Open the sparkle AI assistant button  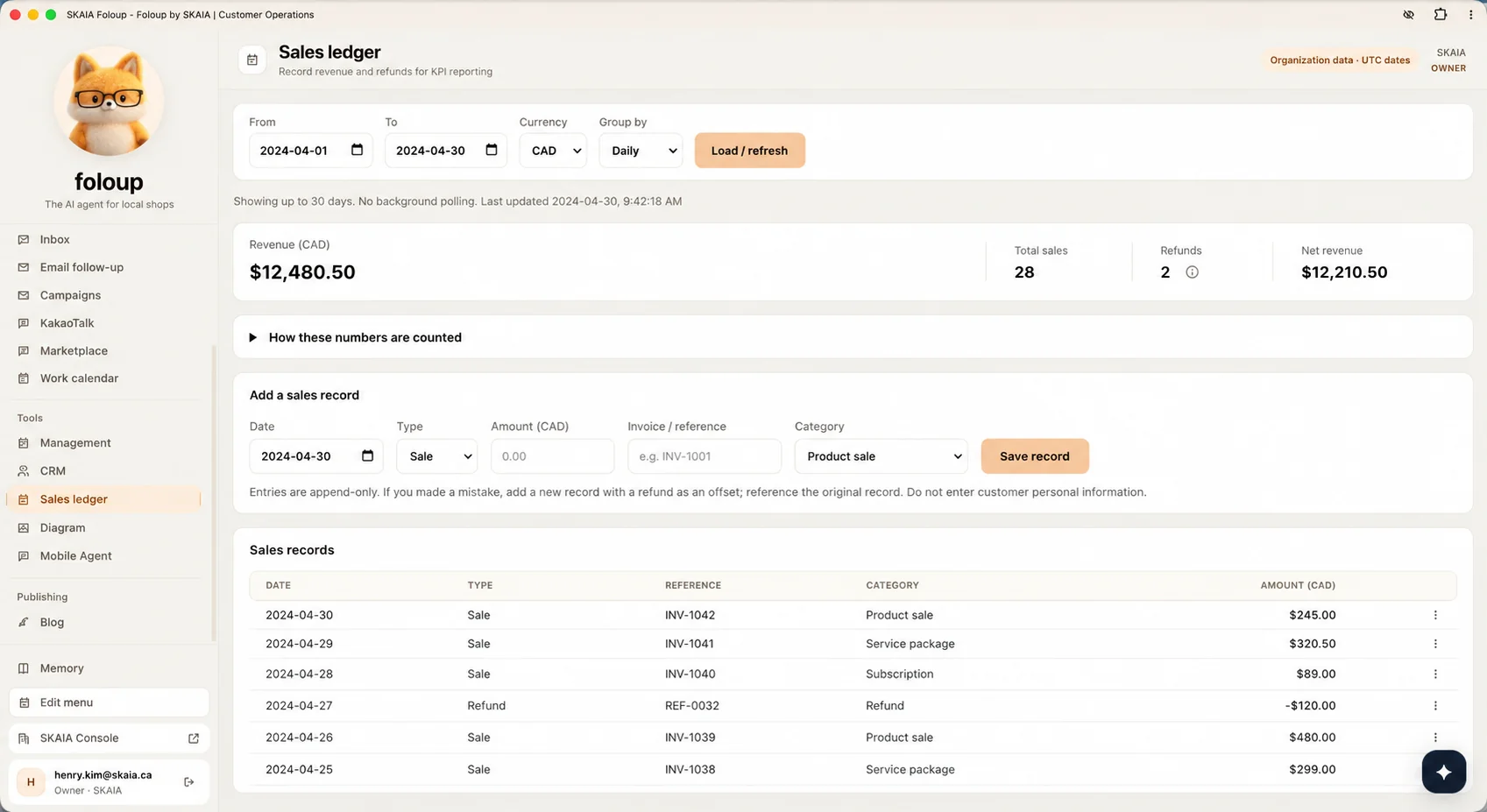point(1443,772)
